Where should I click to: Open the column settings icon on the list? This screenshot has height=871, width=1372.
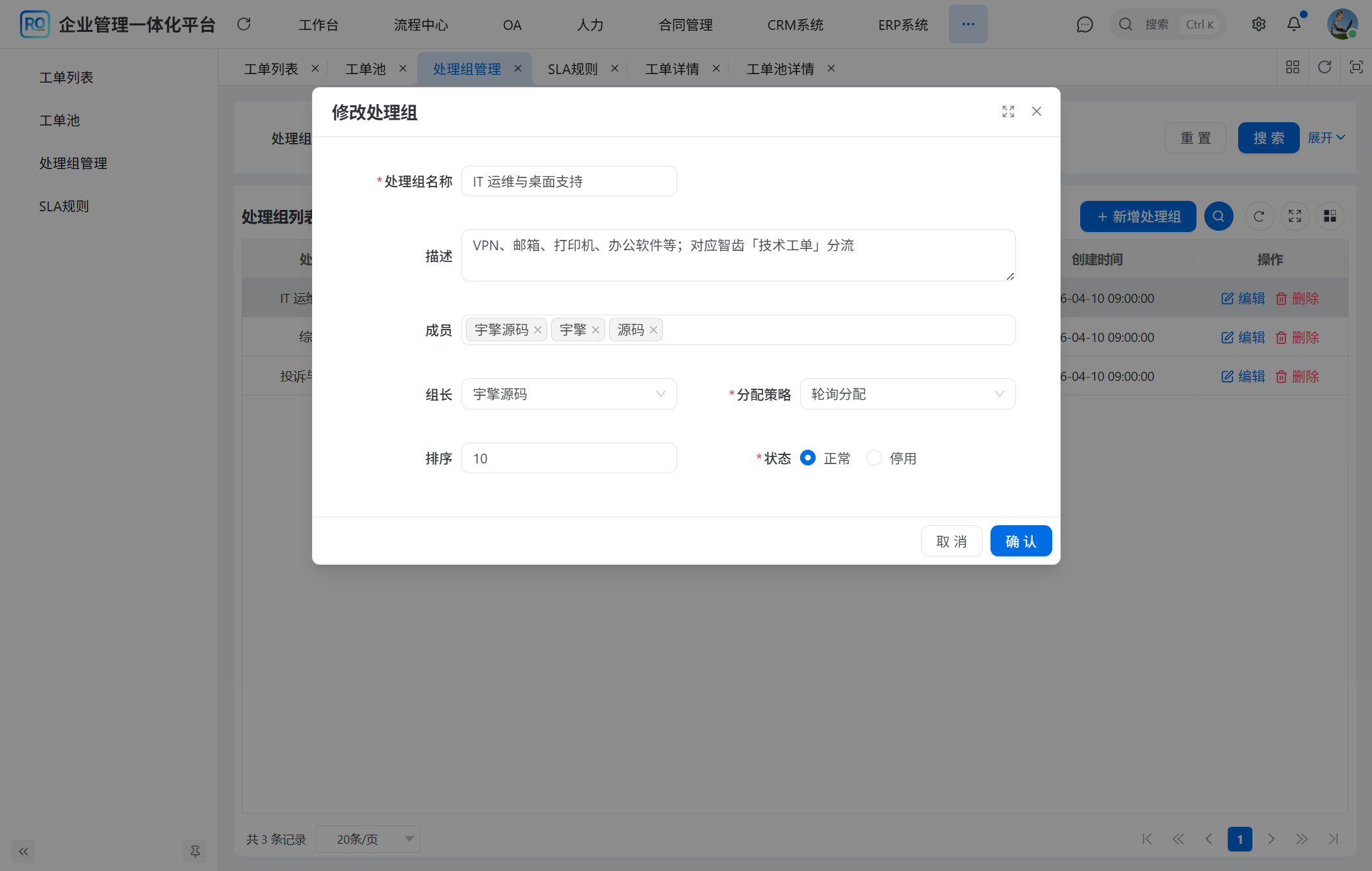1329,216
